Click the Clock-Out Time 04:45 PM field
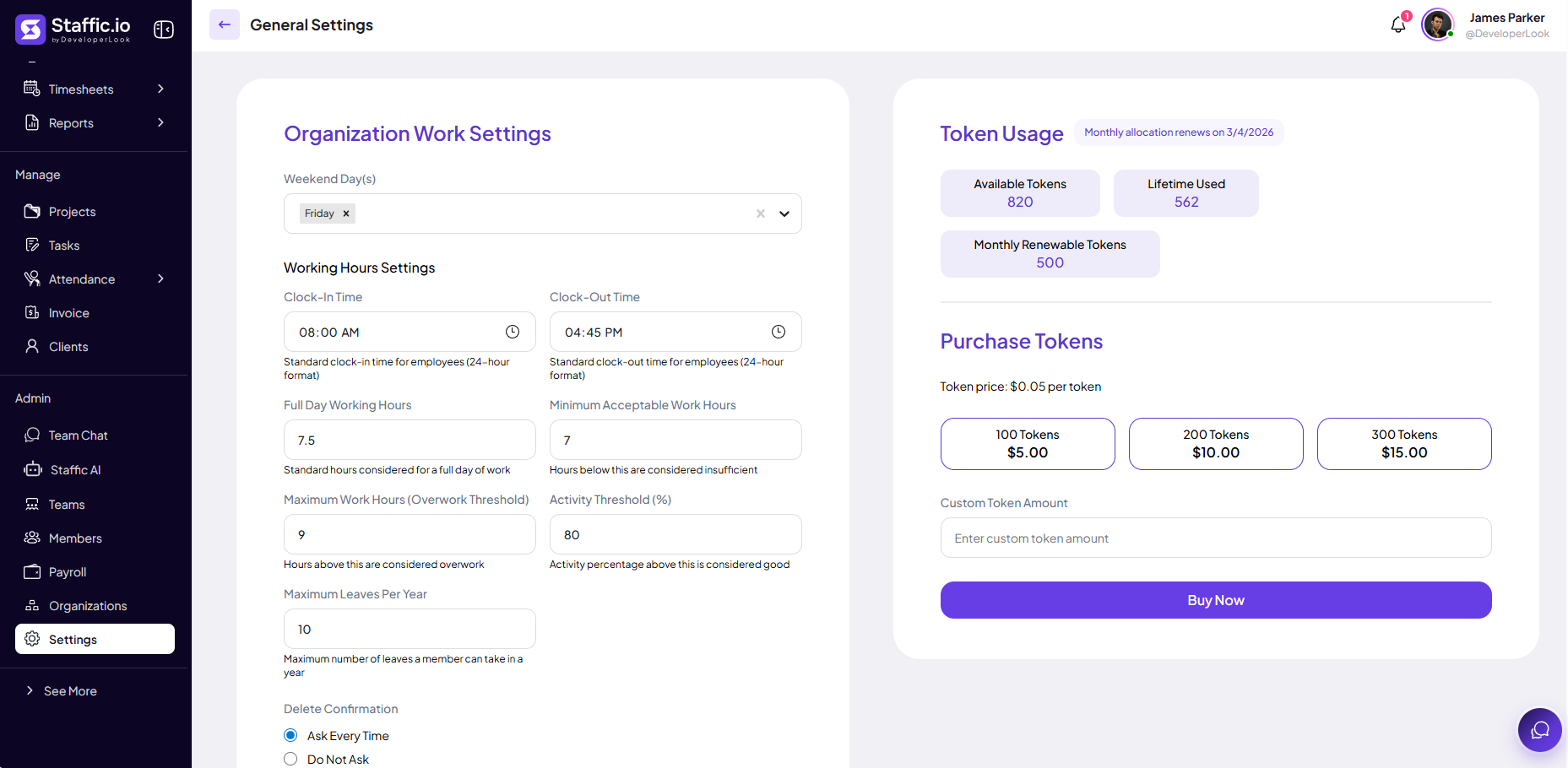The width and height of the screenshot is (1568, 768). (x=675, y=332)
